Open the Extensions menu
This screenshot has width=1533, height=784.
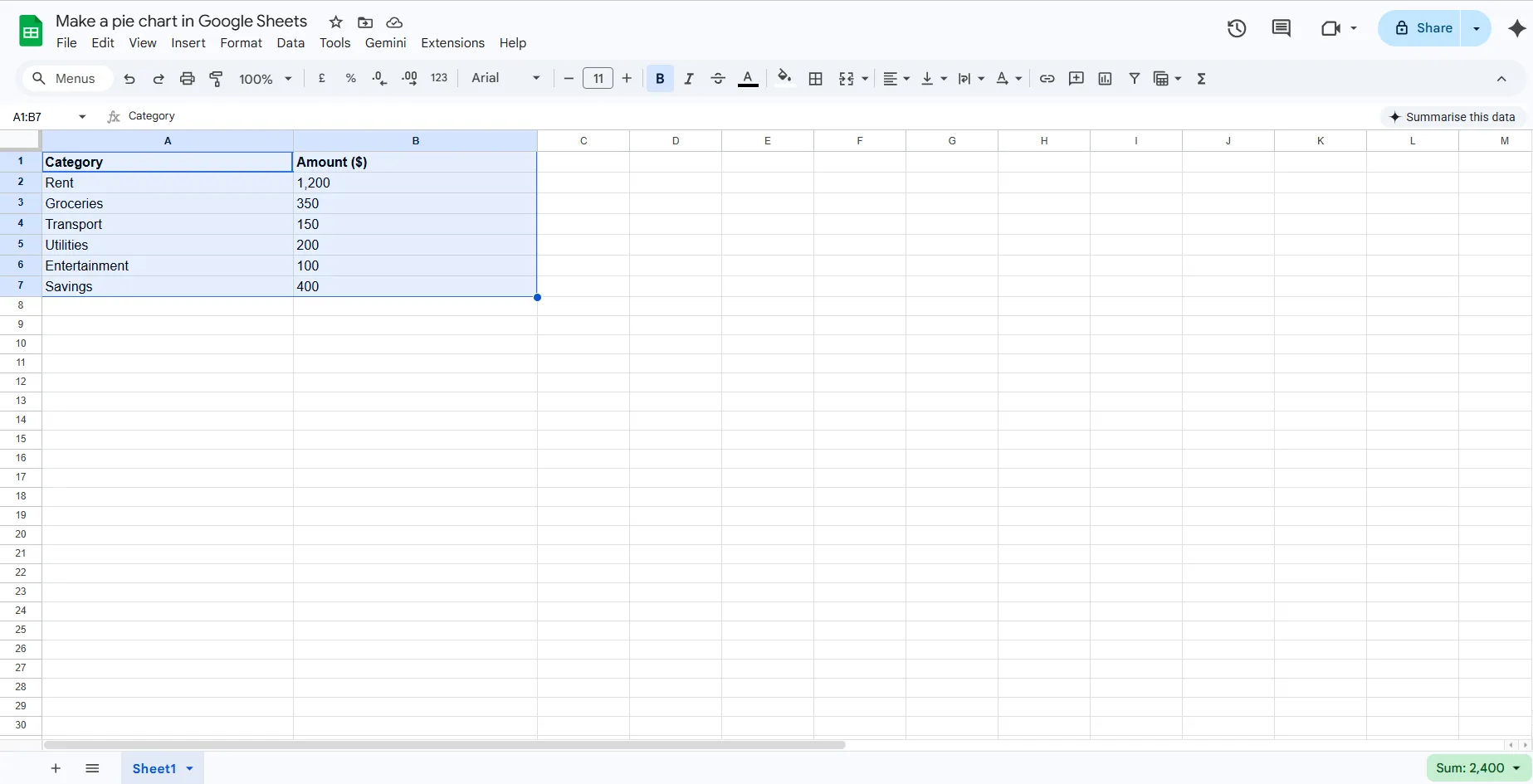click(453, 42)
